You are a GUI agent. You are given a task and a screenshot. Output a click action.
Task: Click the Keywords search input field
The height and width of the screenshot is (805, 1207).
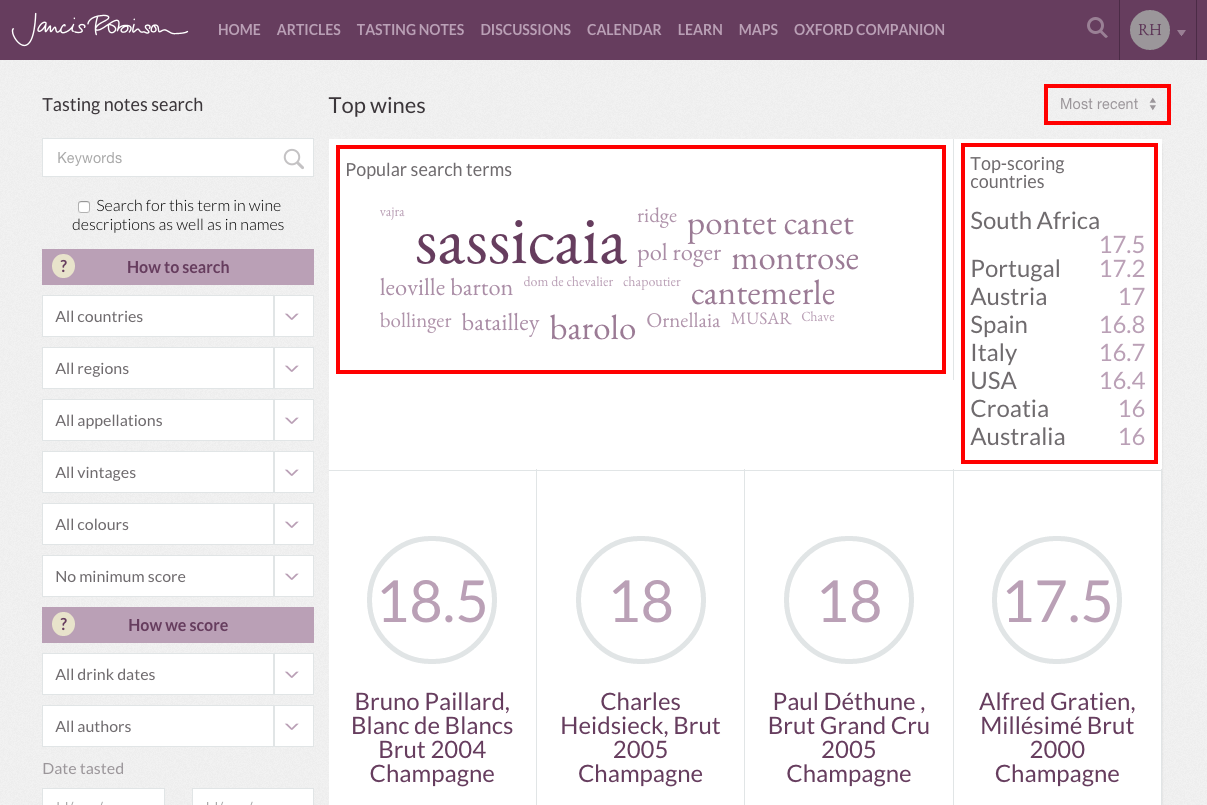(160, 158)
